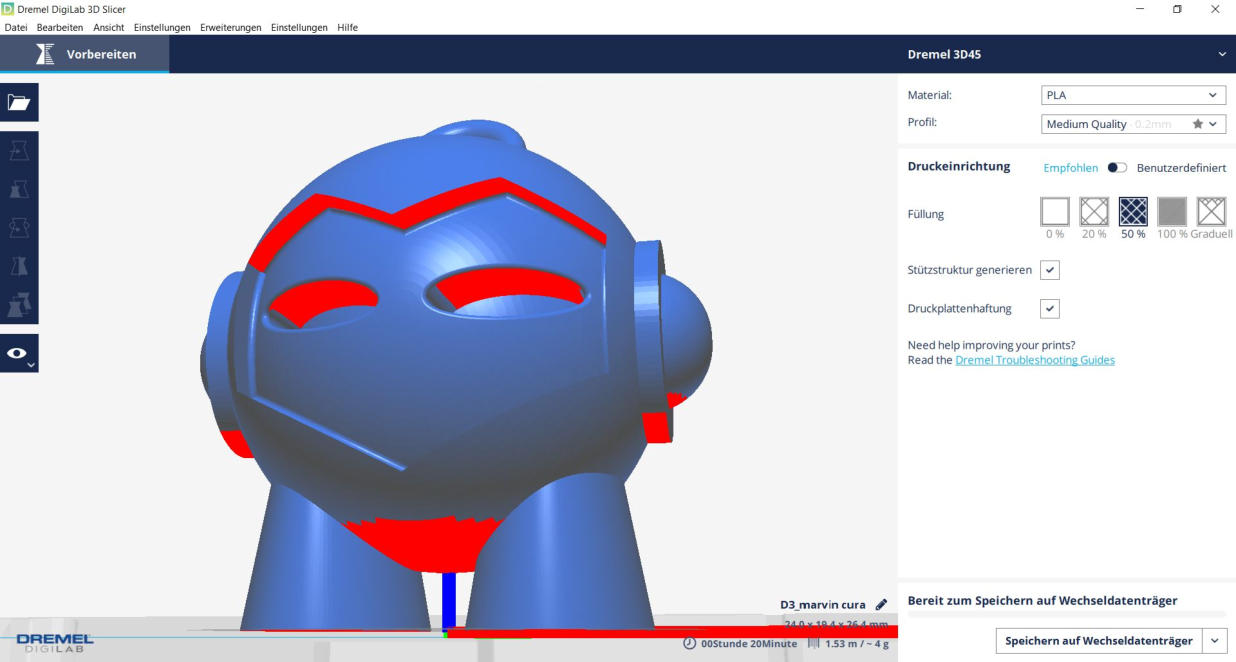Open file using the folder icon
This screenshot has height=662, width=1236.
pos(19,102)
